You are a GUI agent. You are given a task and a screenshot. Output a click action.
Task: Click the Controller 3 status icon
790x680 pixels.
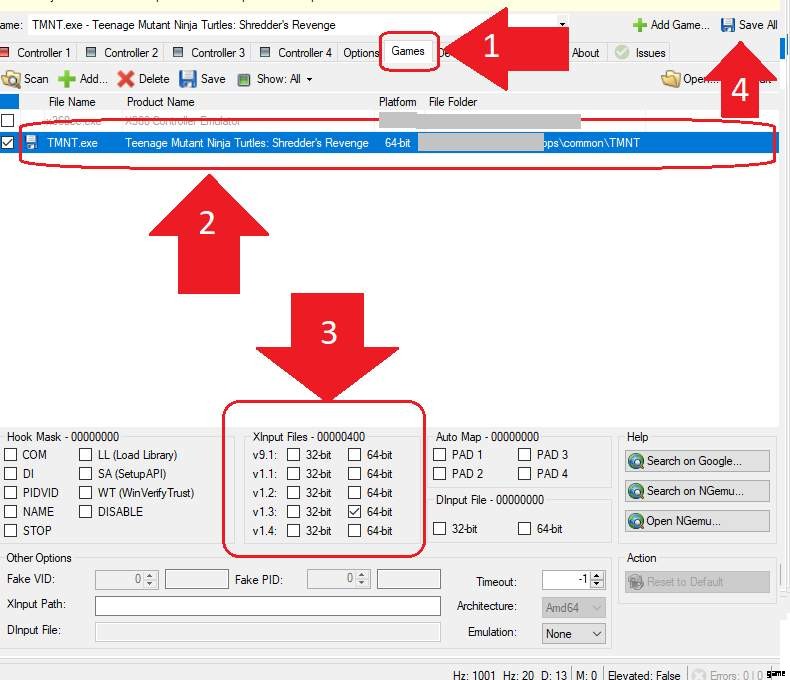(178, 52)
